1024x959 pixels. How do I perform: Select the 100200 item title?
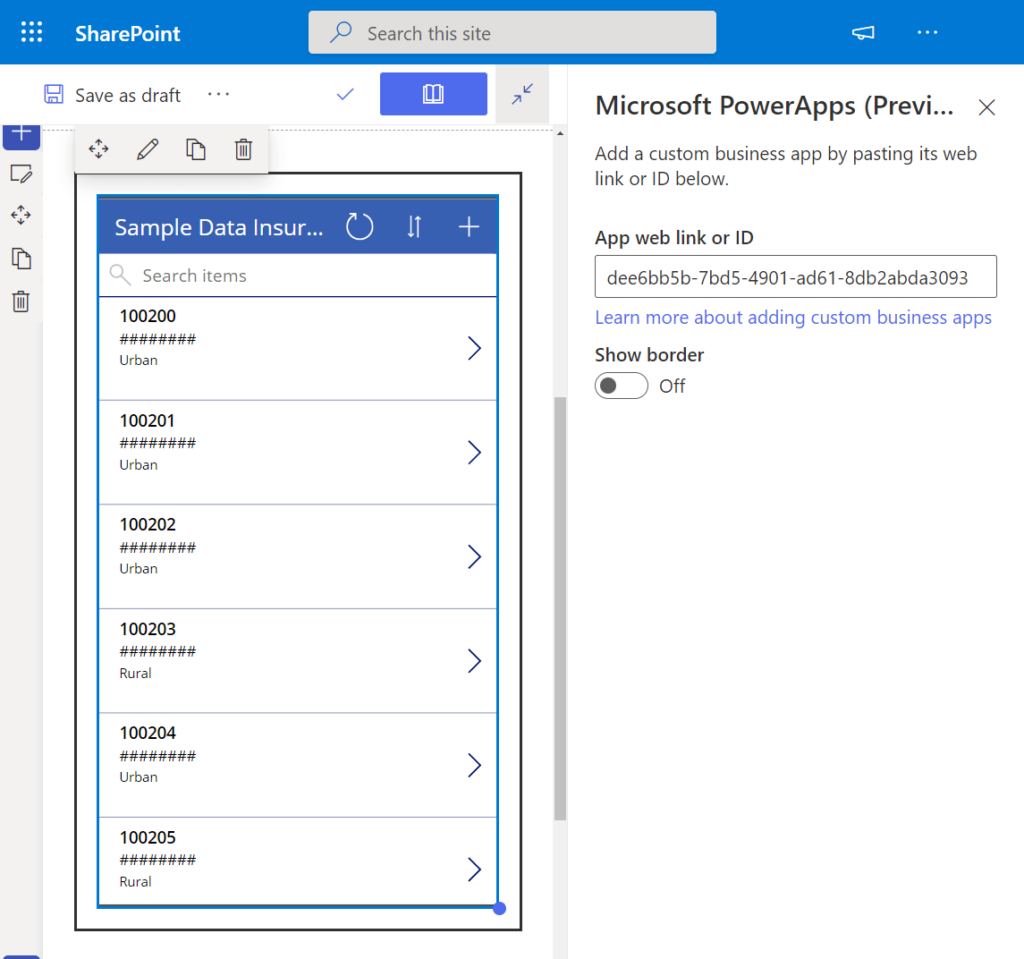[148, 316]
